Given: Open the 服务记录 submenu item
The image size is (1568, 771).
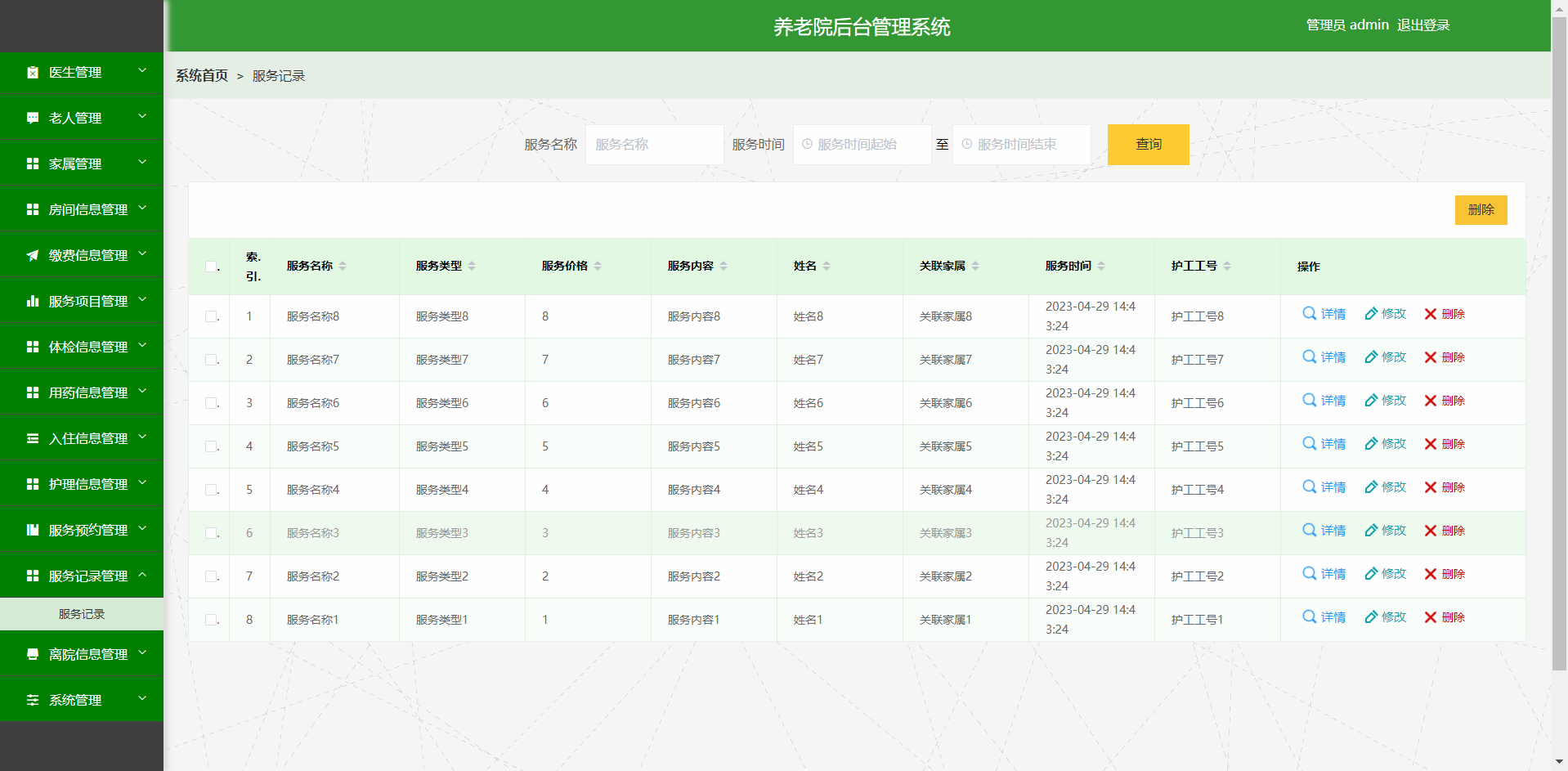Looking at the screenshot, I should pyautogui.click(x=82, y=614).
